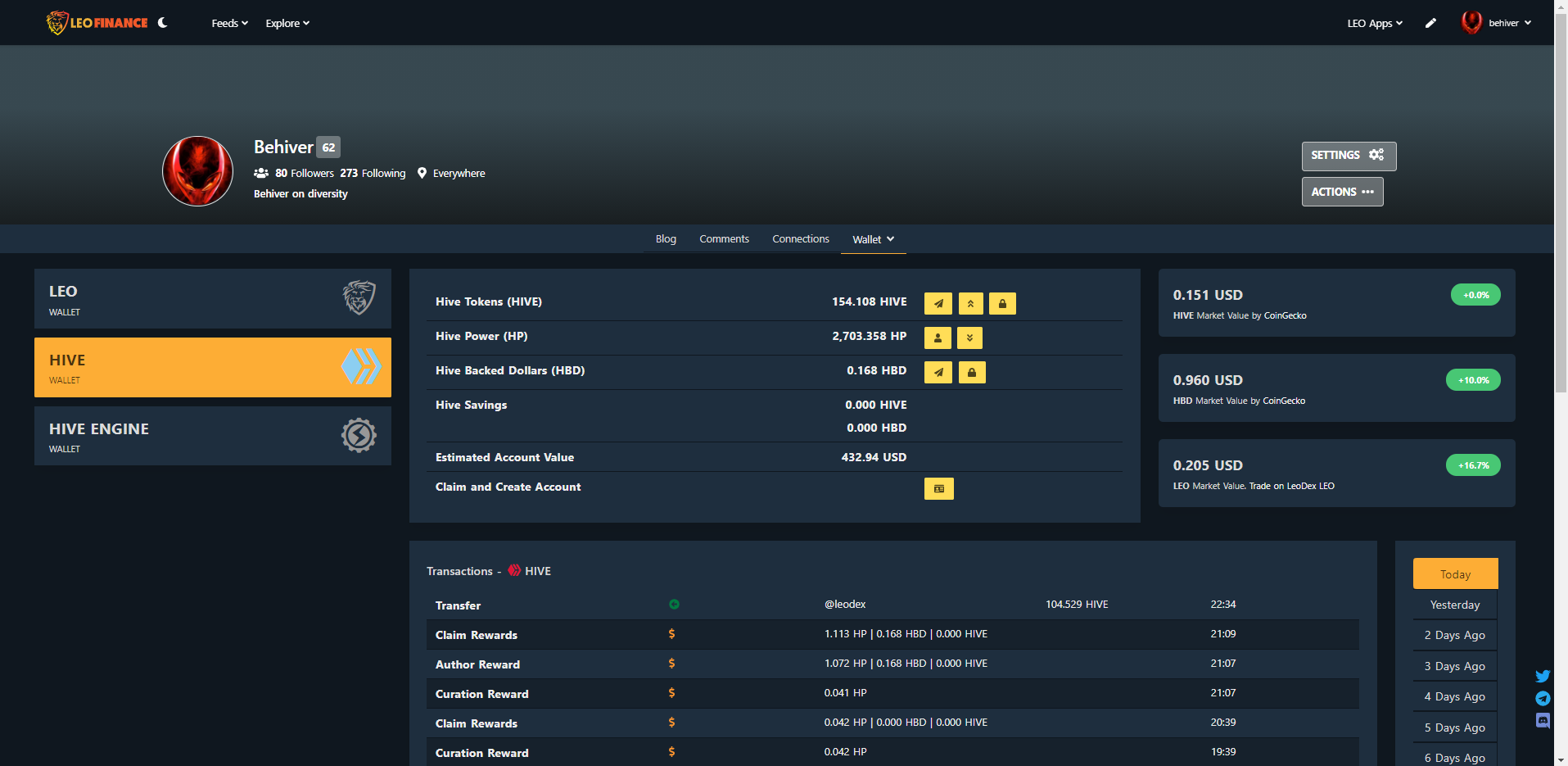Click the dollar icon of Author Reward row

click(671, 664)
